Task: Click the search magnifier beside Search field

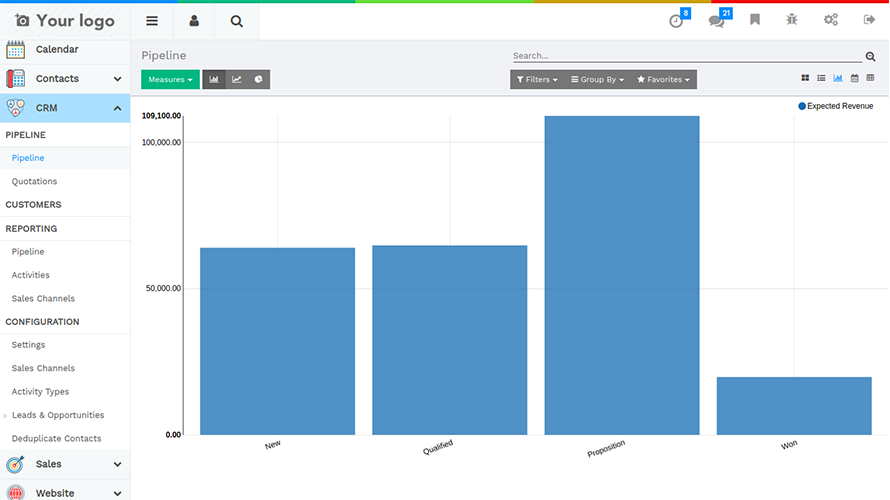Action: pos(870,56)
